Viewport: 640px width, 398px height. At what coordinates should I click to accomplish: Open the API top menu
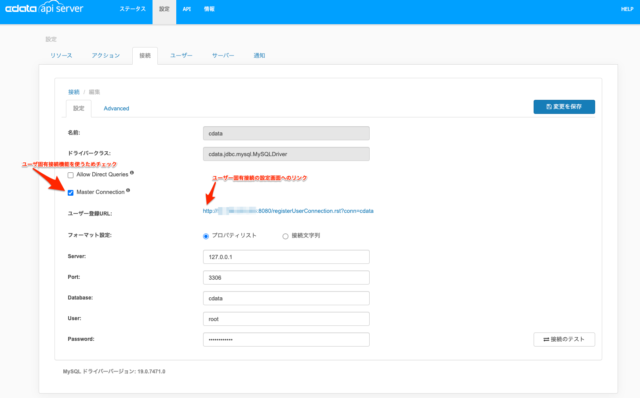(187, 9)
